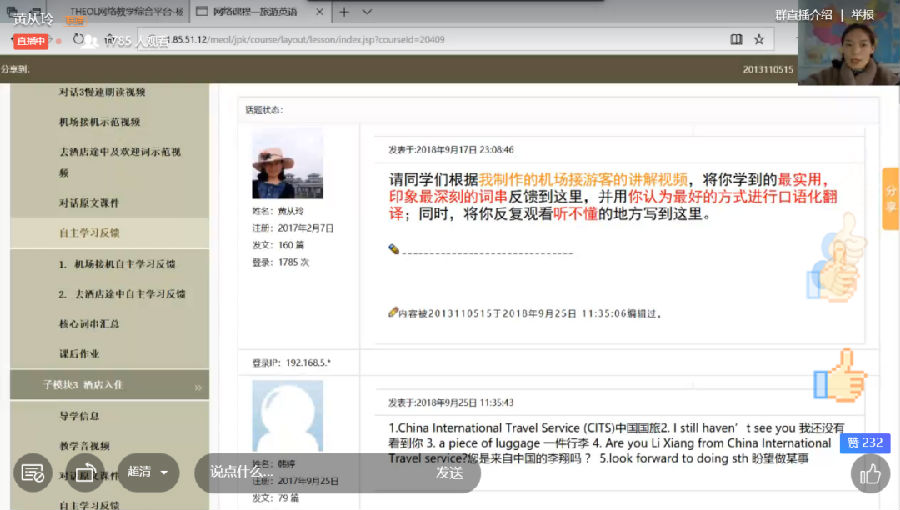Click the orange 分享 share side tab
900x510 pixels.
coord(890,199)
